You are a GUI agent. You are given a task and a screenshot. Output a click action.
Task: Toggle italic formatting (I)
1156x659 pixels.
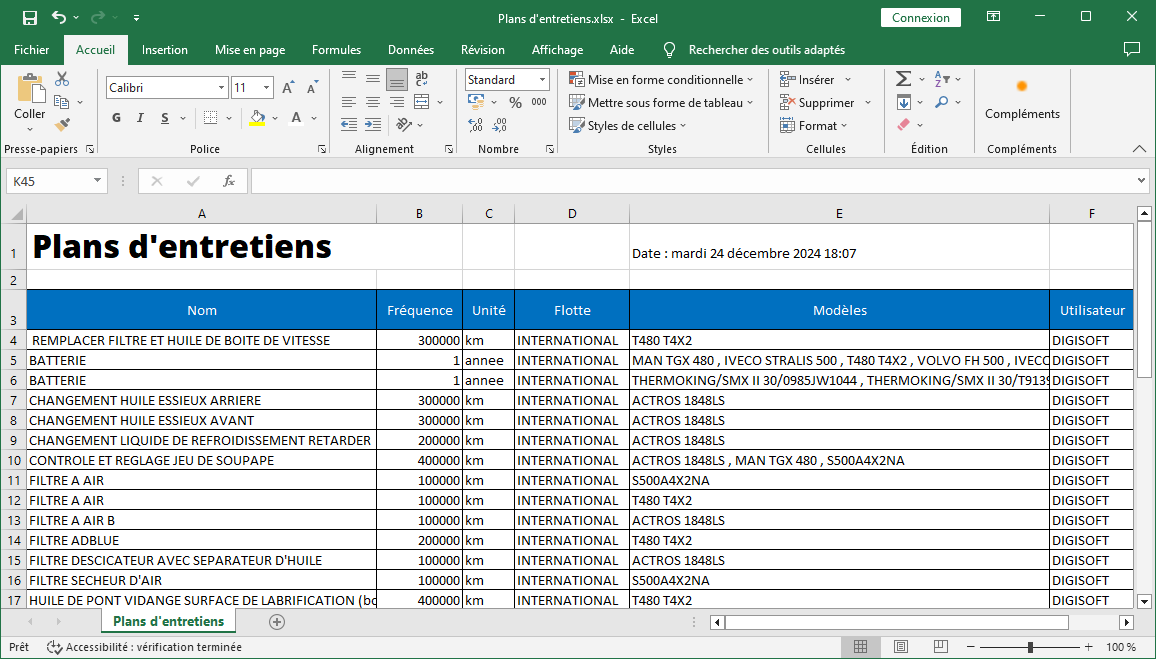click(140, 118)
